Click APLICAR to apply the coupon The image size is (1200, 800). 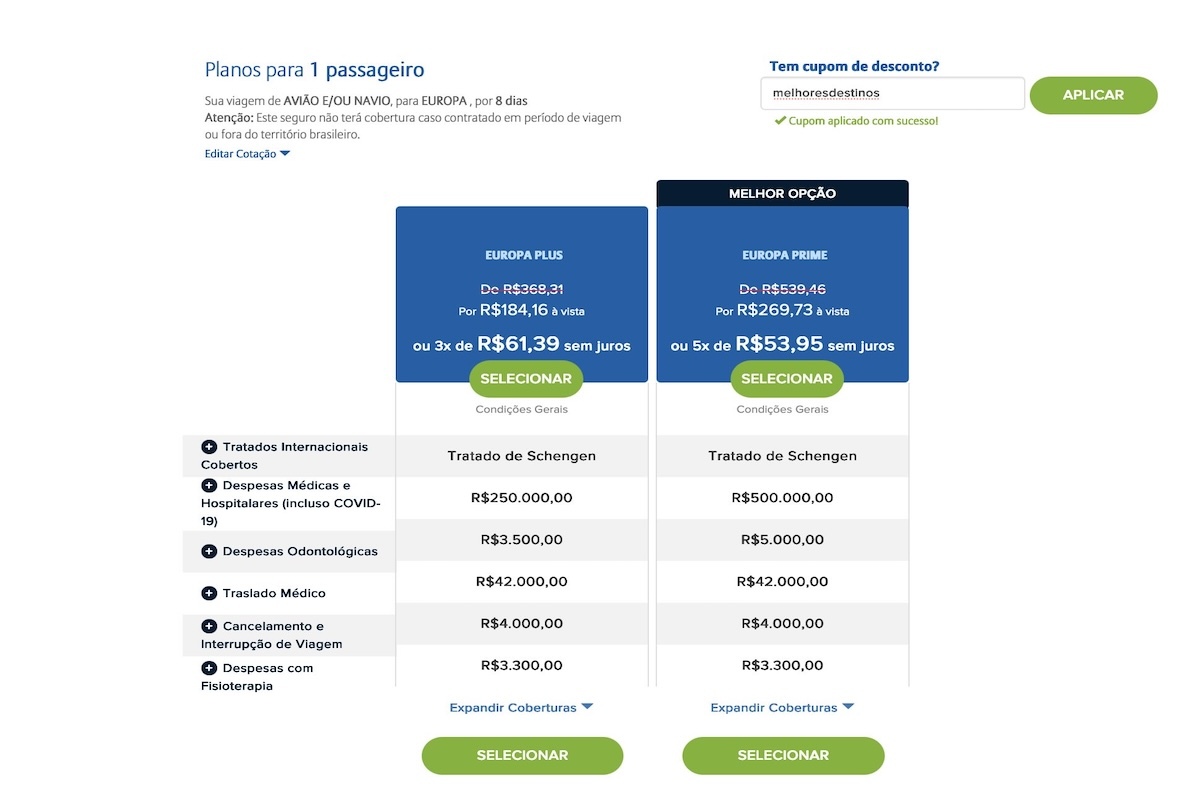click(x=1093, y=95)
